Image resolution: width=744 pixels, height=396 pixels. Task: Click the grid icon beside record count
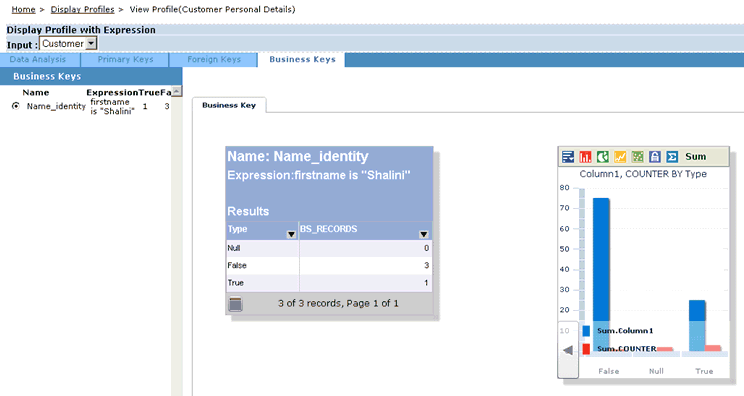pyautogui.click(x=235, y=304)
